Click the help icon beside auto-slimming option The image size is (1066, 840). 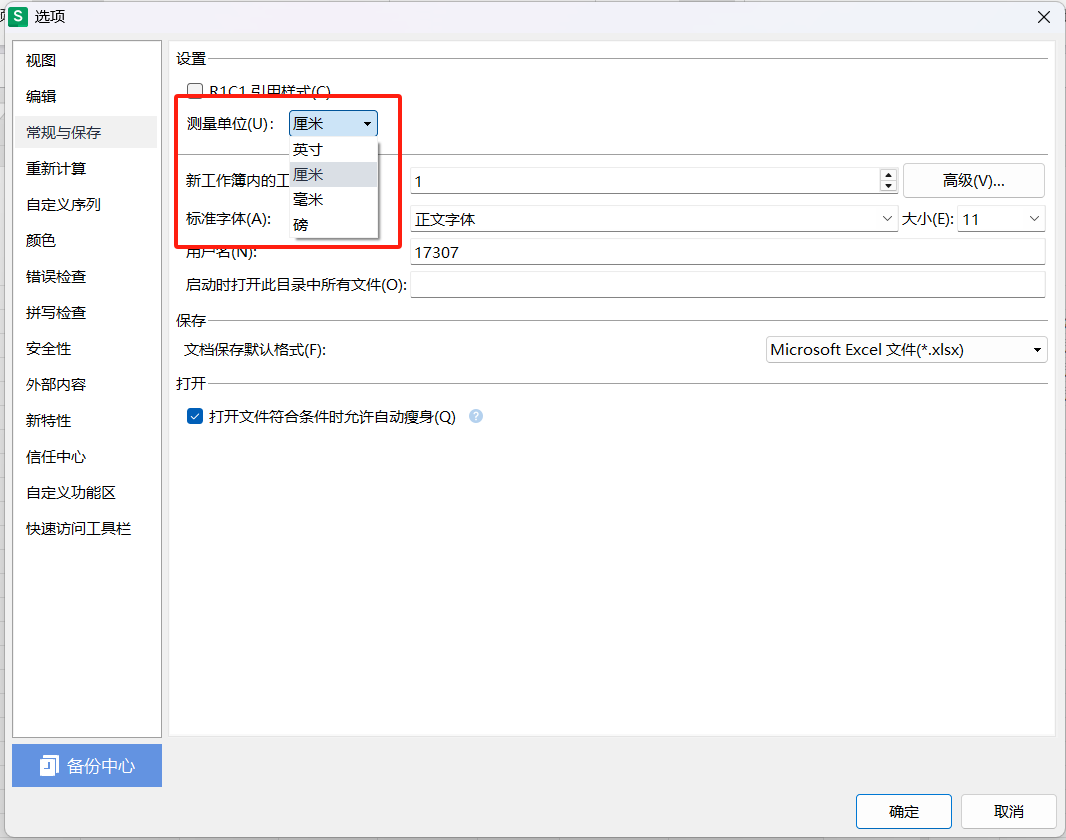pos(476,417)
